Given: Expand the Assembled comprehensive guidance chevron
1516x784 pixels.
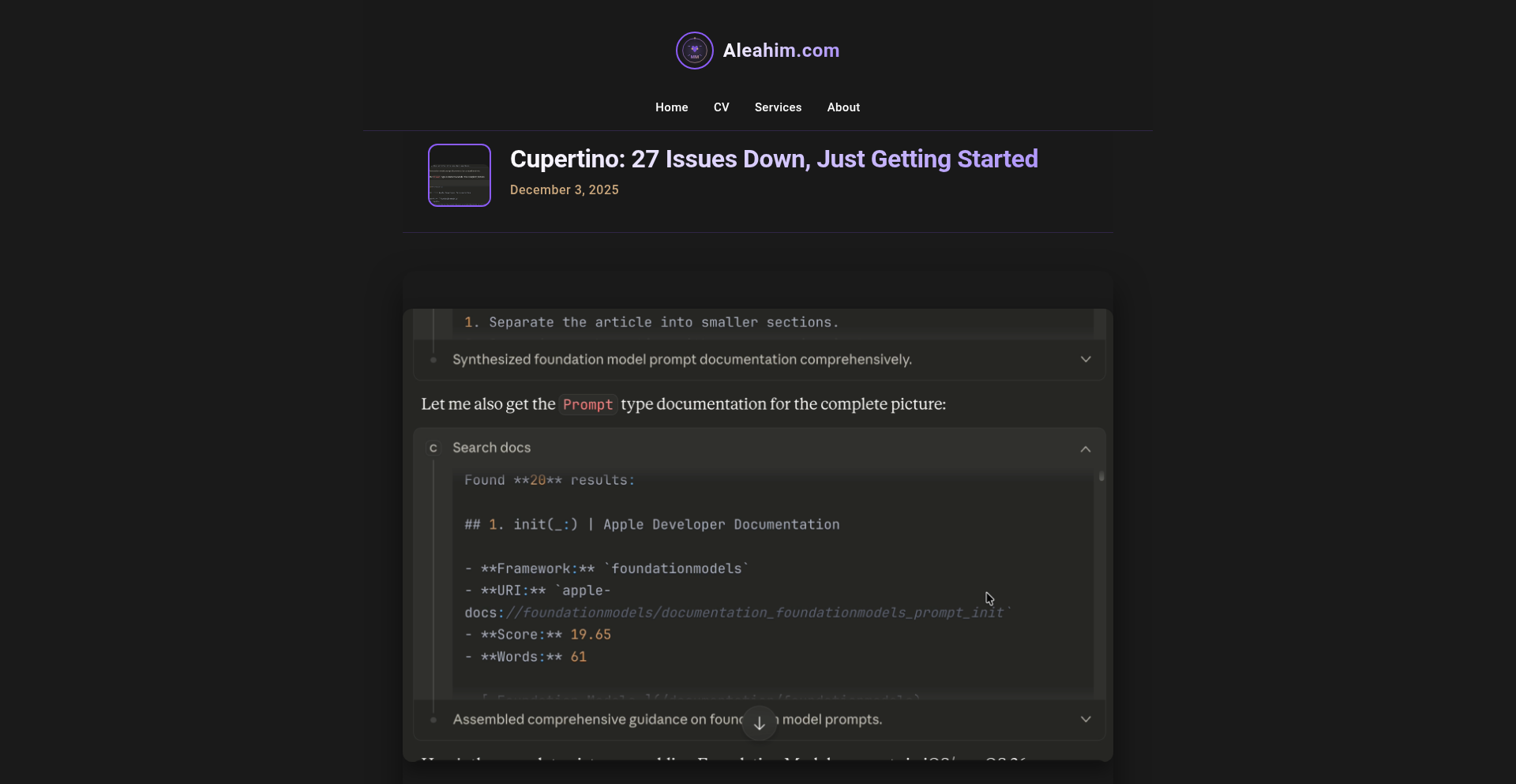Looking at the screenshot, I should pos(1086,719).
